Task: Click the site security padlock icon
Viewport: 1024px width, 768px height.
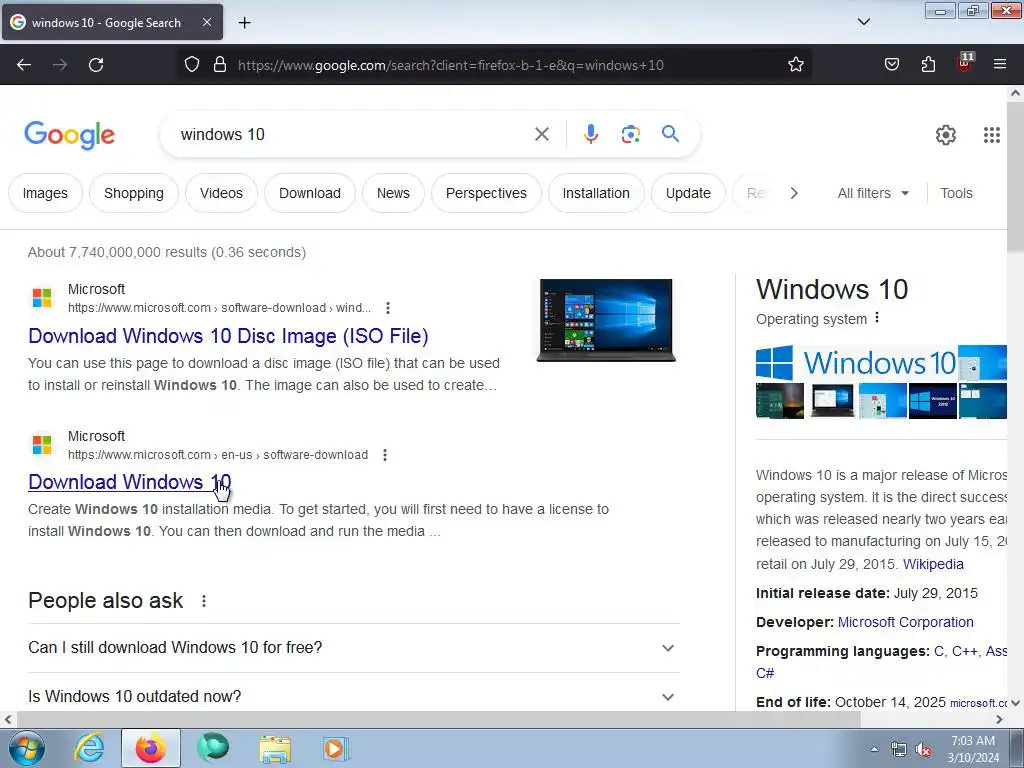Action: (220, 65)
